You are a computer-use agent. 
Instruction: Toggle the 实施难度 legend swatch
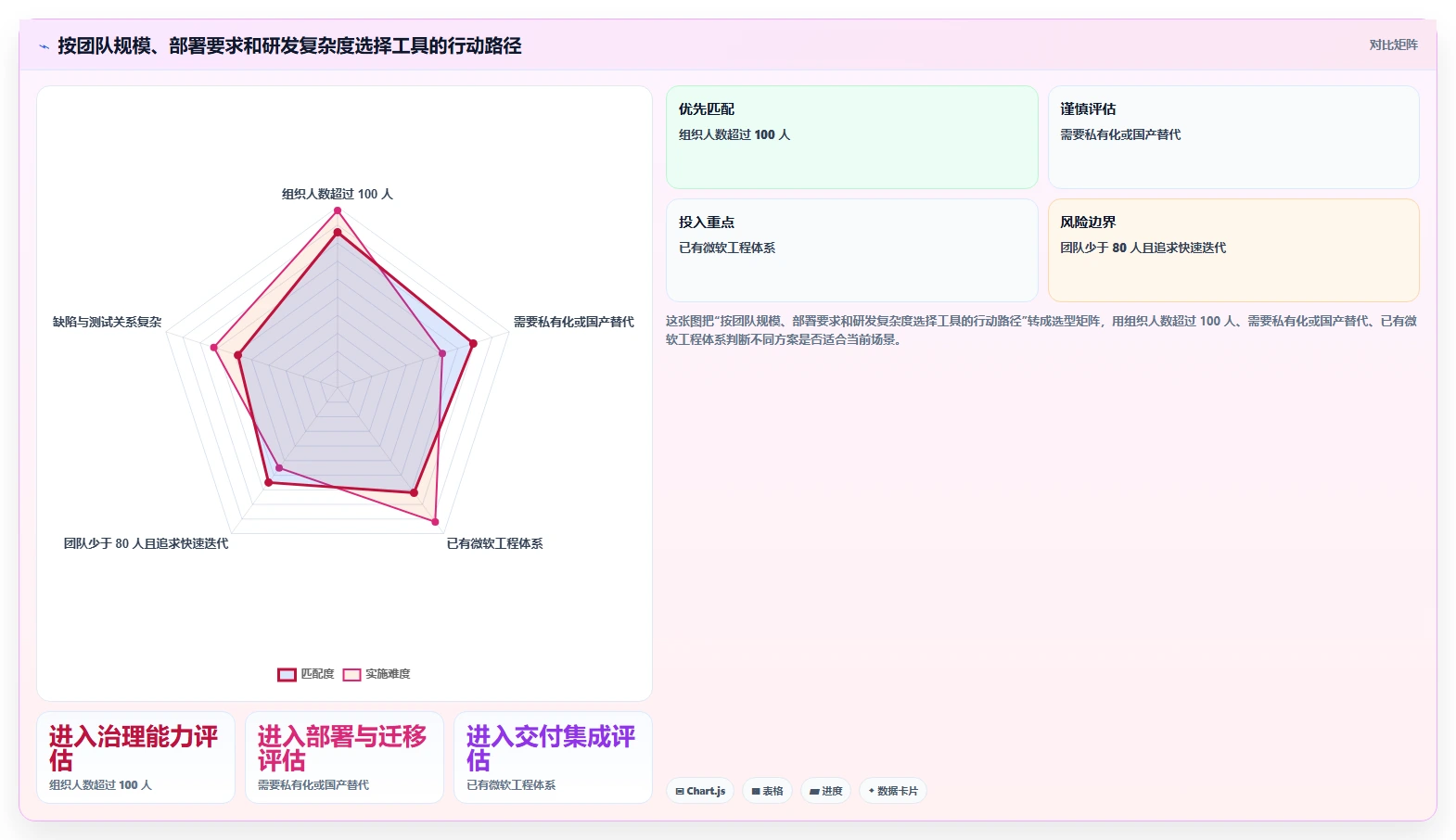(x=351, y=674)
